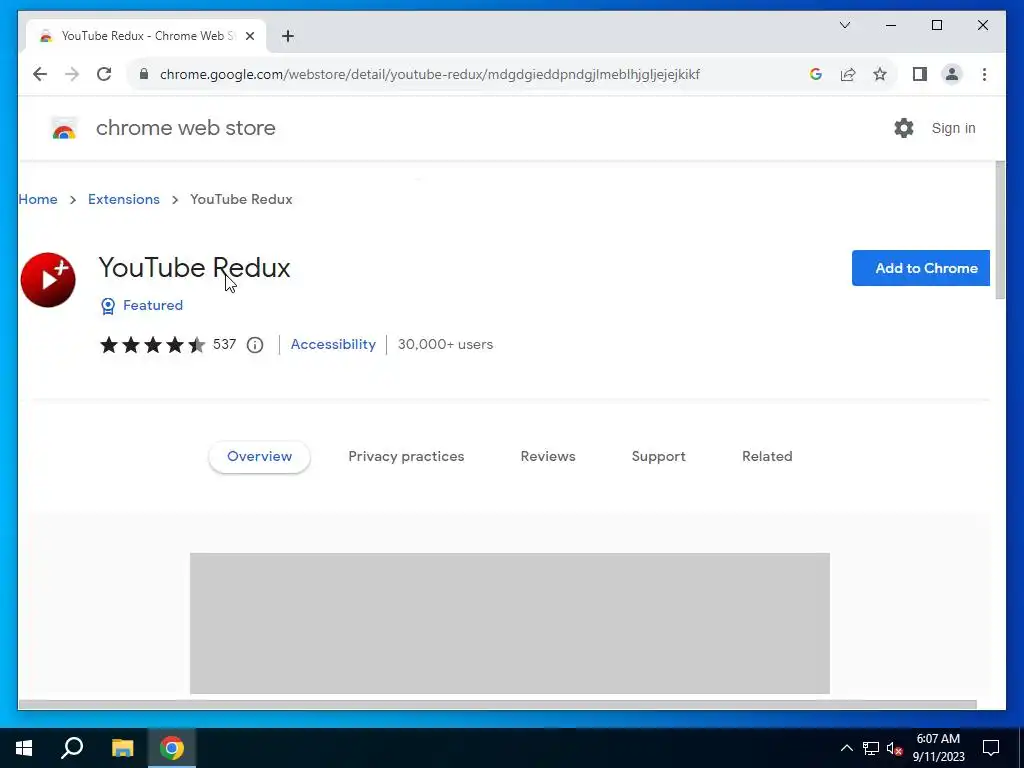1024x768 pixels.
Task: Open the Chrome profile avatar
Action: 952,74
